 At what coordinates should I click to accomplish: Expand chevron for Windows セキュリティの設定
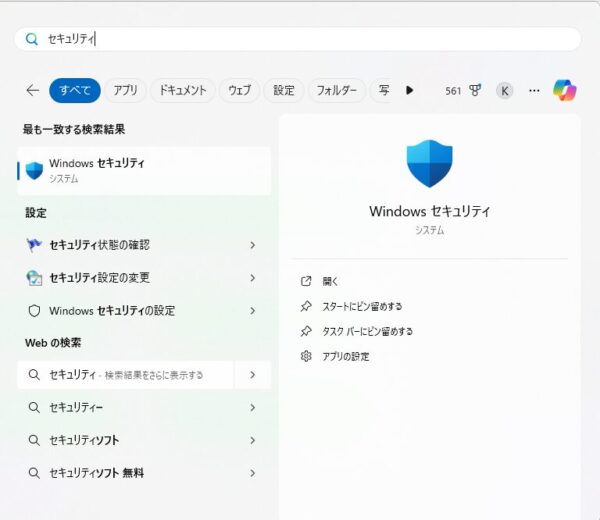[253, 311]
